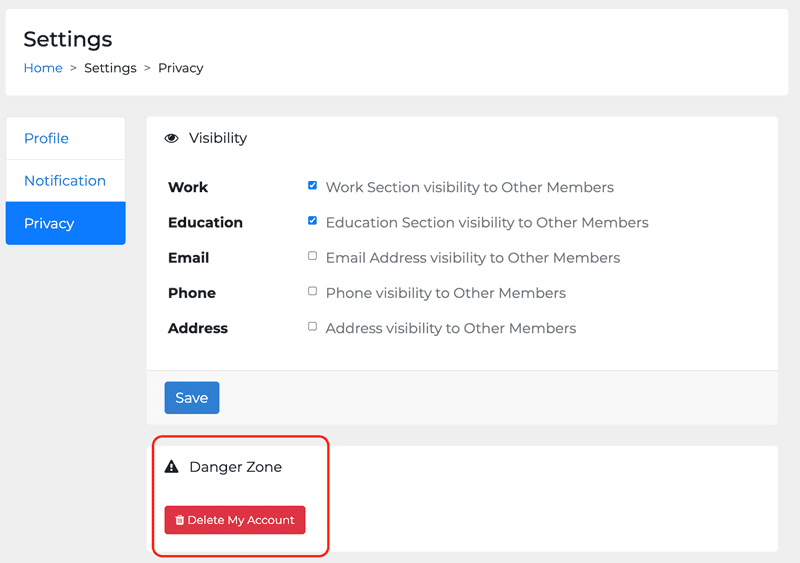Select the Privacy tab in the sidebar
The image size is (800, 563).
[49, 223]
